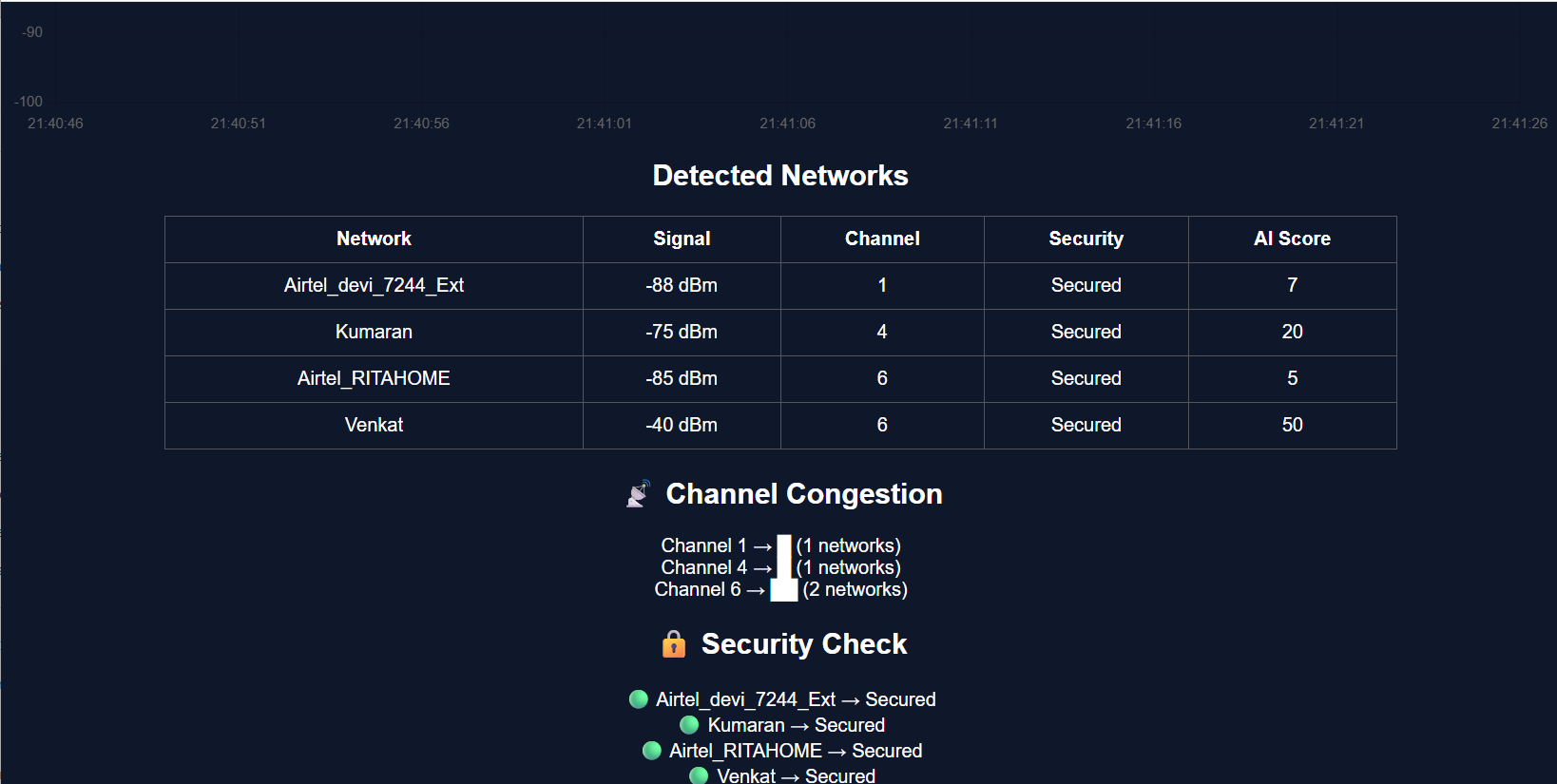This screenshot has height=784, width=1557.
Task: Click green status dot for Airtel_RITAHOME
Action: click(652, 751)
